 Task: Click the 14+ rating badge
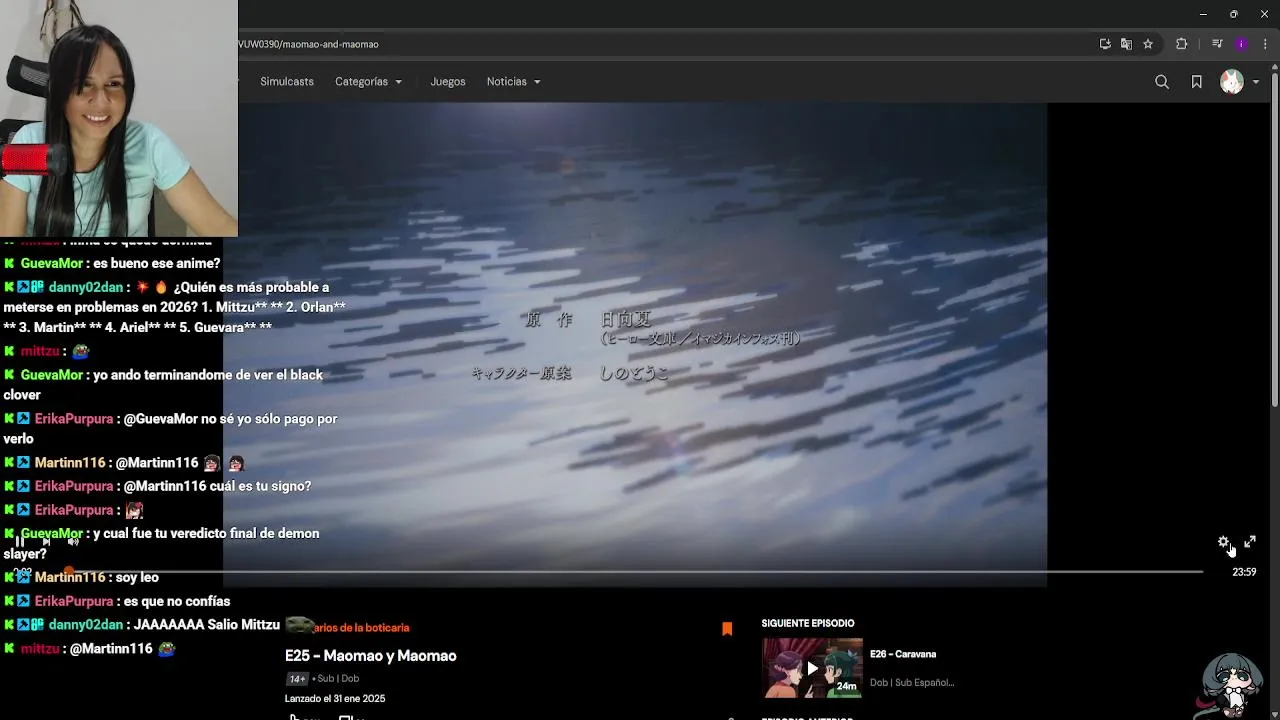coord(297,678)
